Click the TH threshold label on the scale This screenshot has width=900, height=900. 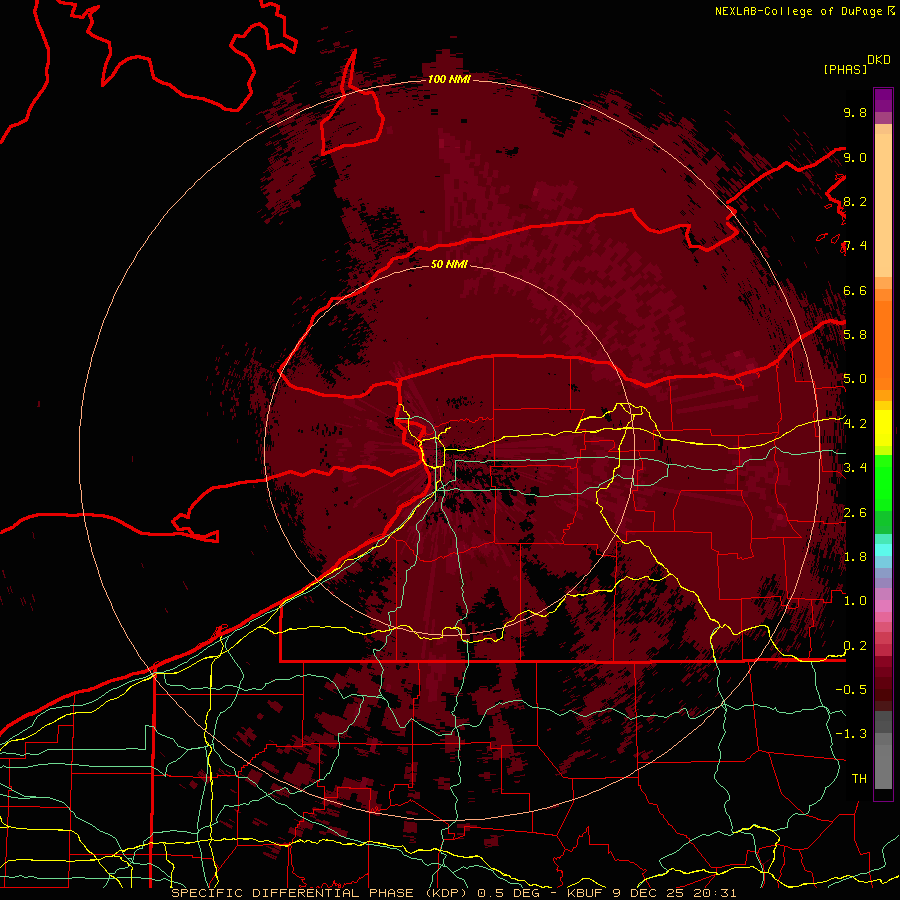tap(859, 779)
